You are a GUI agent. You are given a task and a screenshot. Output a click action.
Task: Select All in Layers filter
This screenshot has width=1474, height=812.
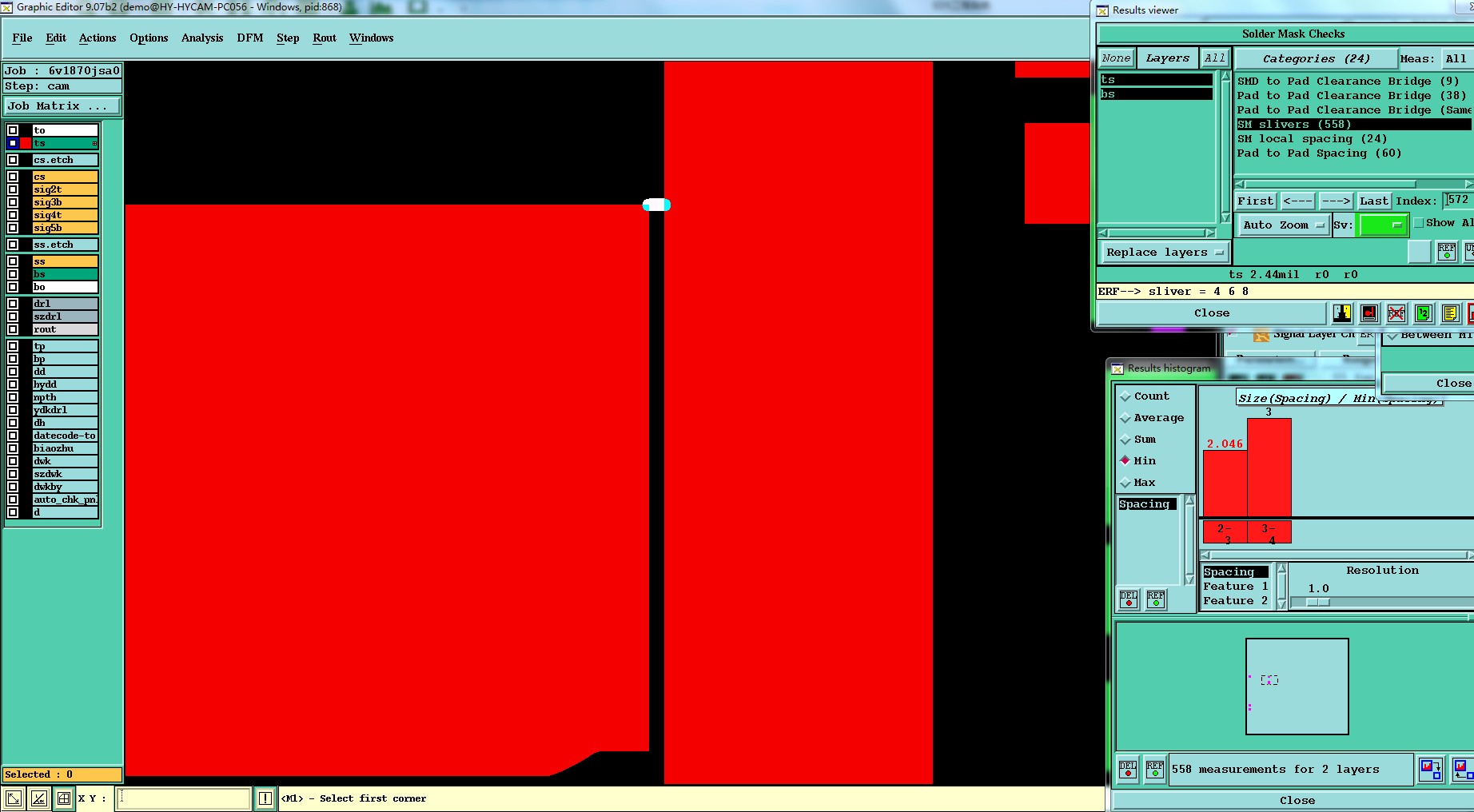click(x=1214, y=58)
